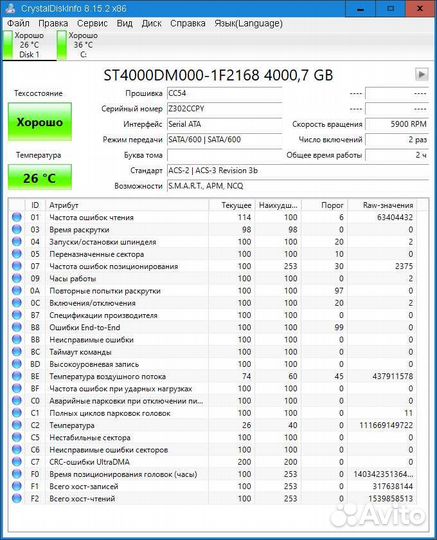Click the rotation speed field 5900 RPM
This screenshot has width=437, height=540.
397,124
